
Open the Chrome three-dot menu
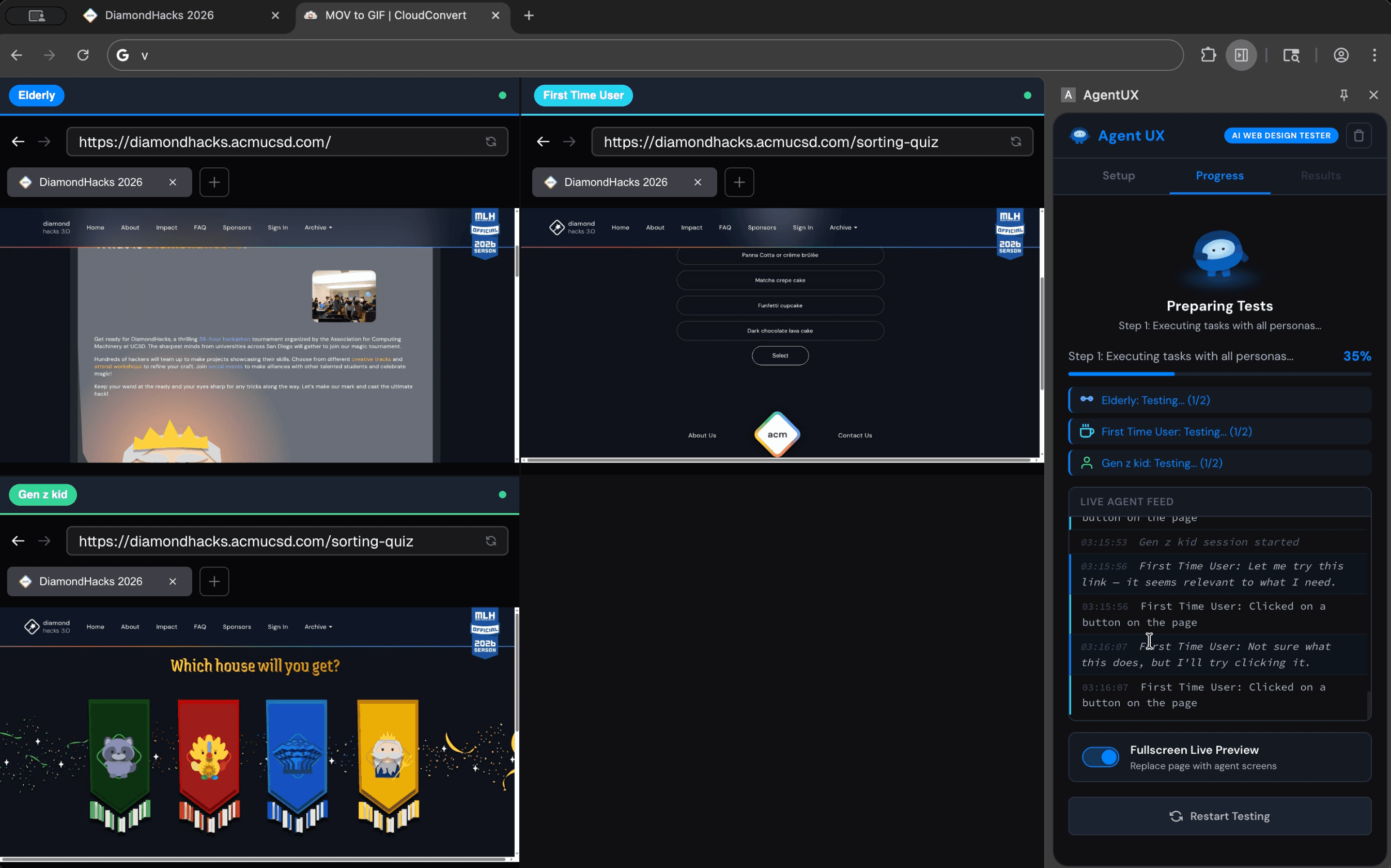tap(1374, 55)
